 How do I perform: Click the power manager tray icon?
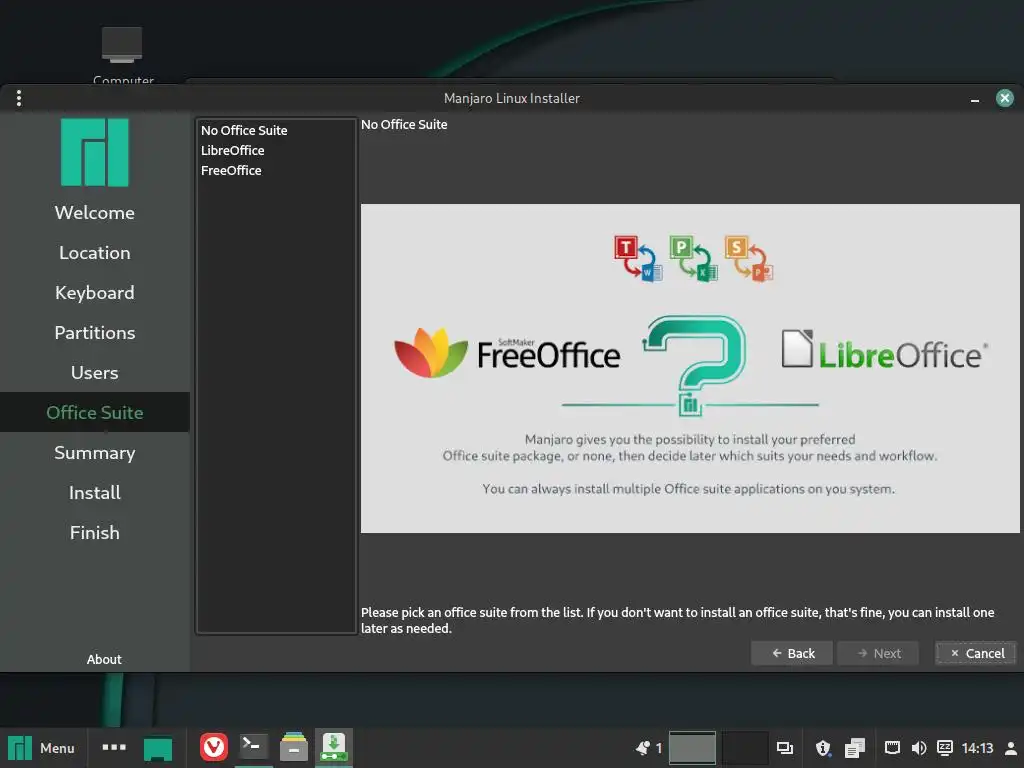945,748
